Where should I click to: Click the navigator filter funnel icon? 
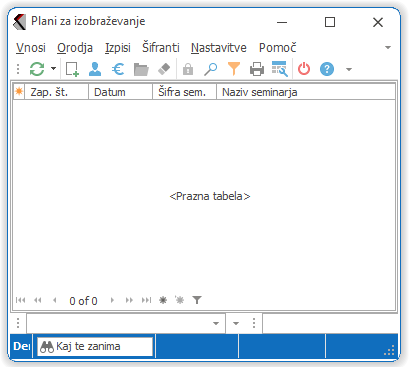pos(197,300)
